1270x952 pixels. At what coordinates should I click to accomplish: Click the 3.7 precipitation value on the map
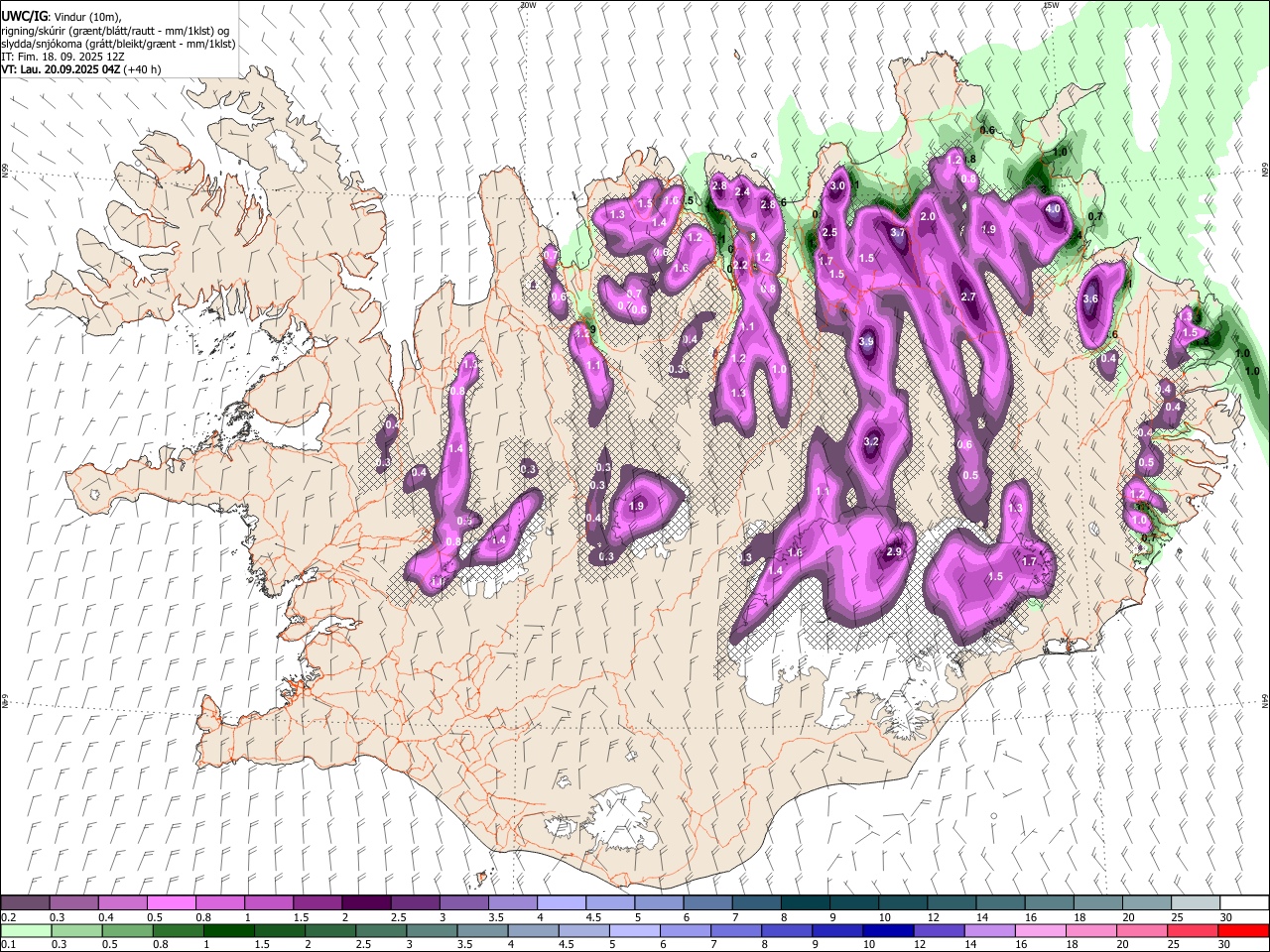pyautogui.click(x=898, y=232)
